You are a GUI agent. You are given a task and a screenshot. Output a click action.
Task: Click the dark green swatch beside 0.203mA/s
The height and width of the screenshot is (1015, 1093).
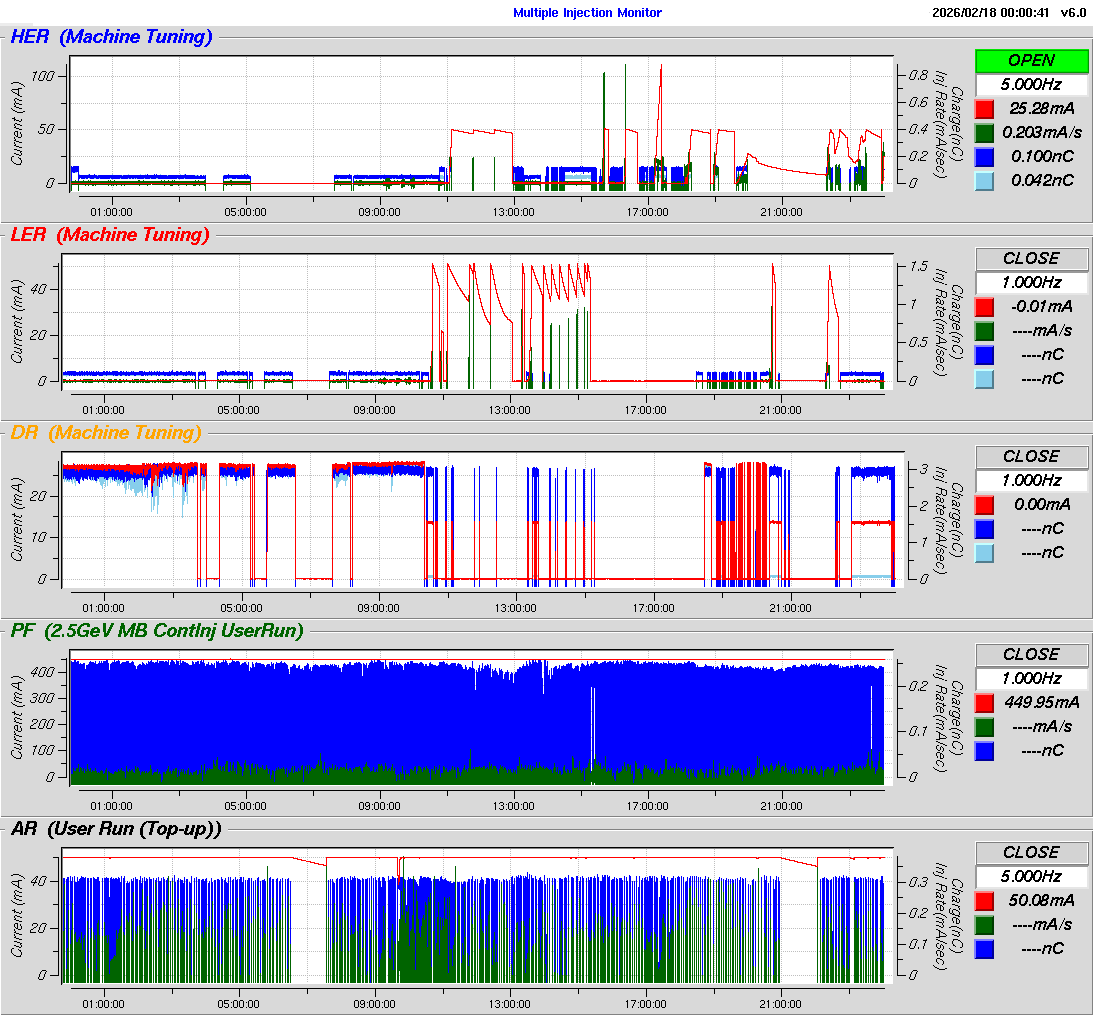click(985, 132)
